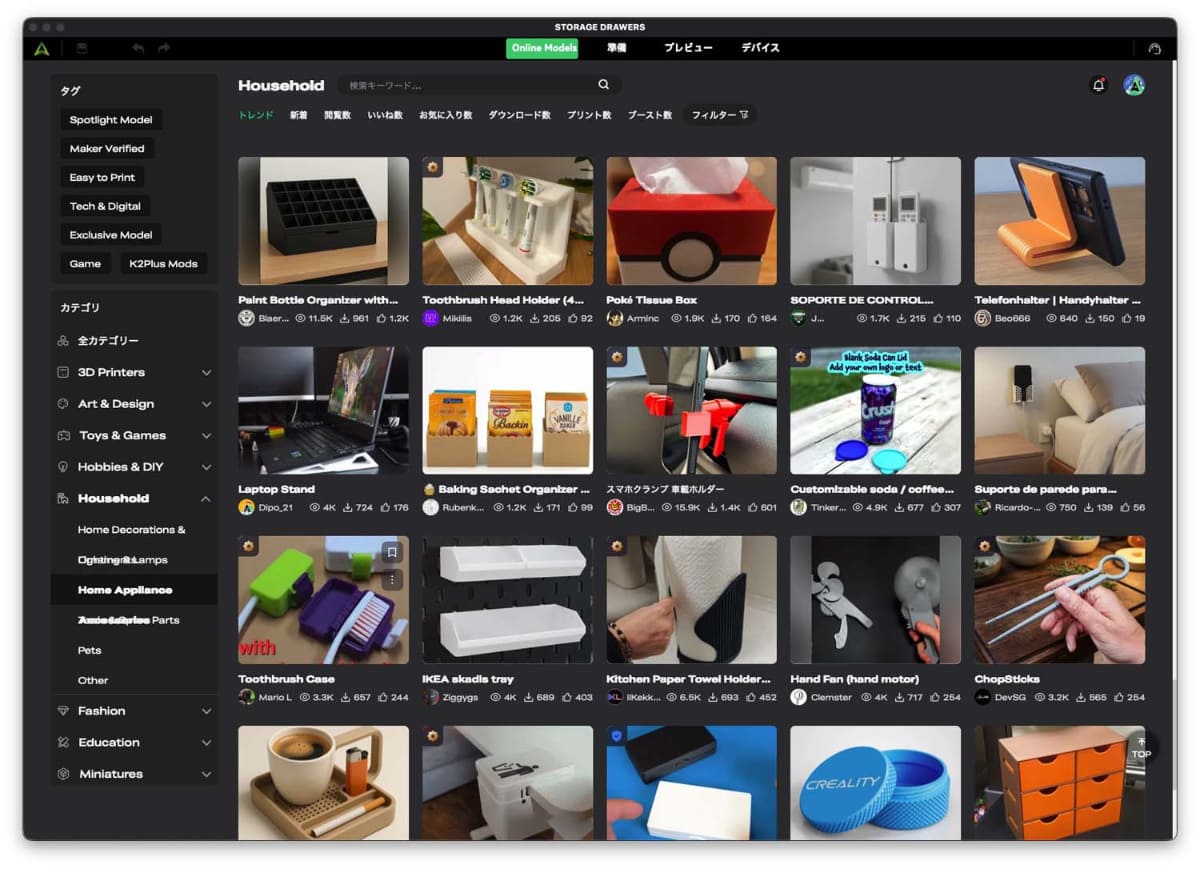Click the save icon in the top toolbar
The image size is (1200, 869).
[82, 48]
